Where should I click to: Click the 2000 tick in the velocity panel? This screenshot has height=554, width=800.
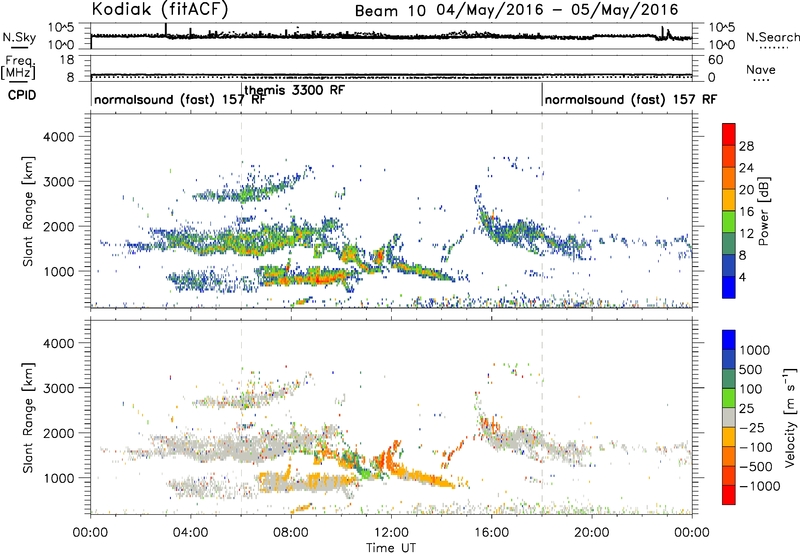pyautogui.click(x=59, y=433)
